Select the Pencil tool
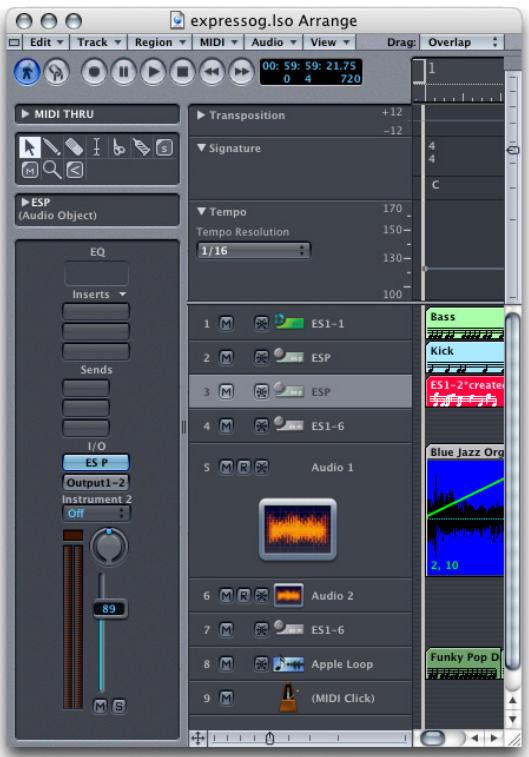 pos(52,147)
